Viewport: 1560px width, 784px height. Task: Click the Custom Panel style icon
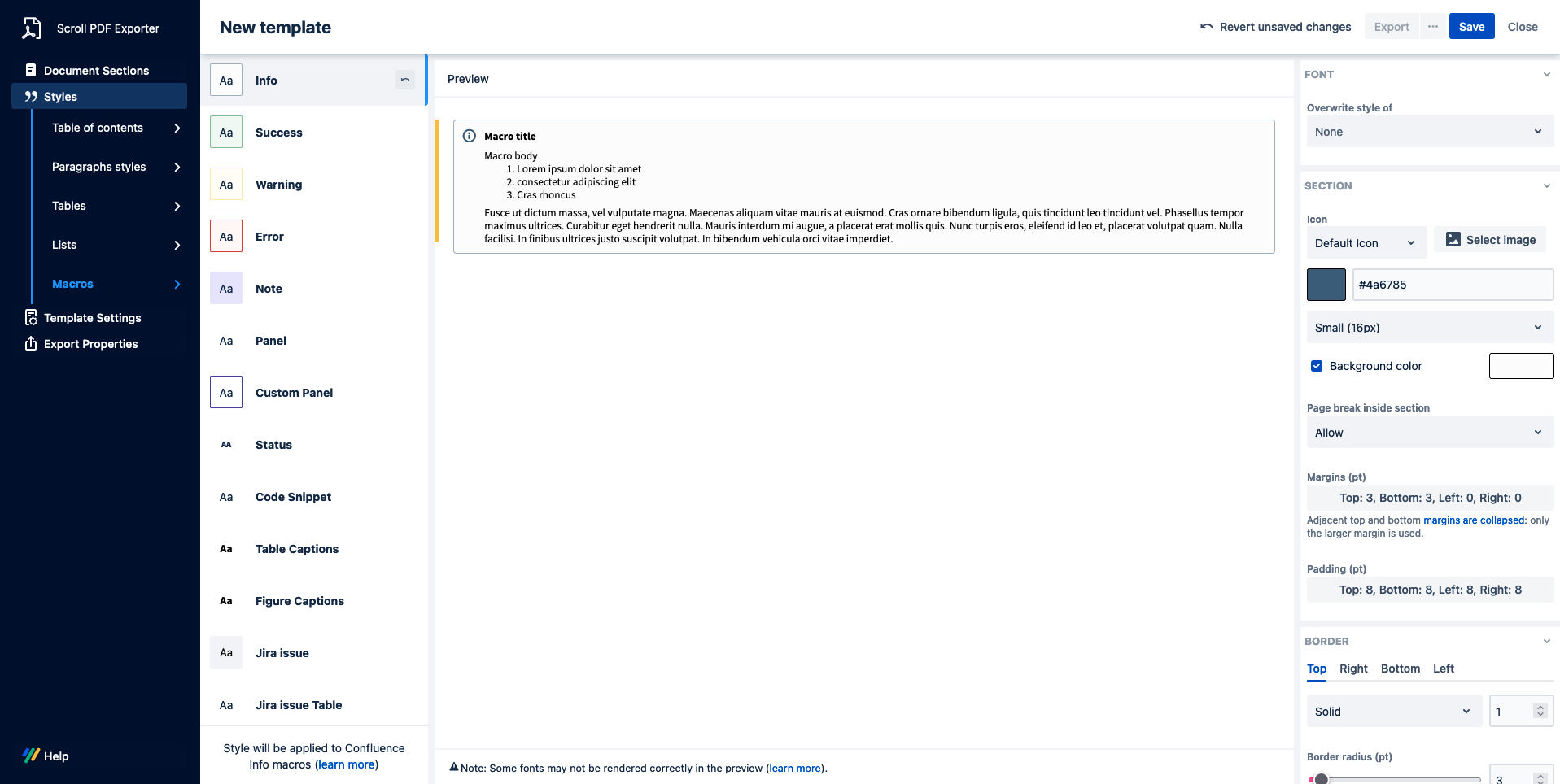point(226,393)
